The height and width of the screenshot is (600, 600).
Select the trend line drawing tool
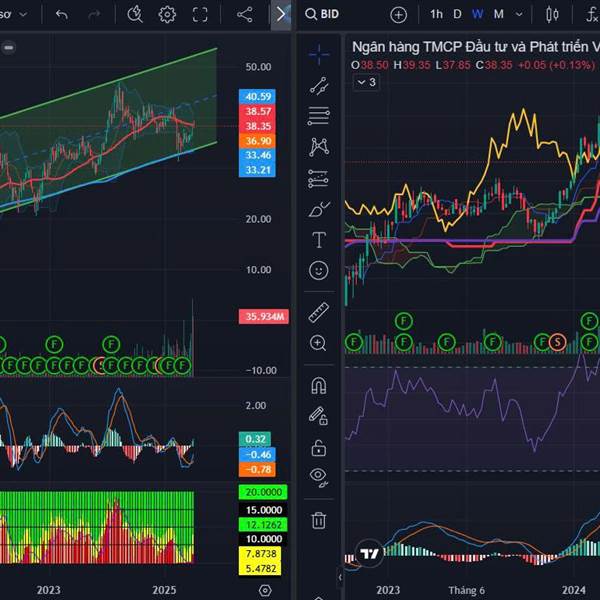coord(319,85)
